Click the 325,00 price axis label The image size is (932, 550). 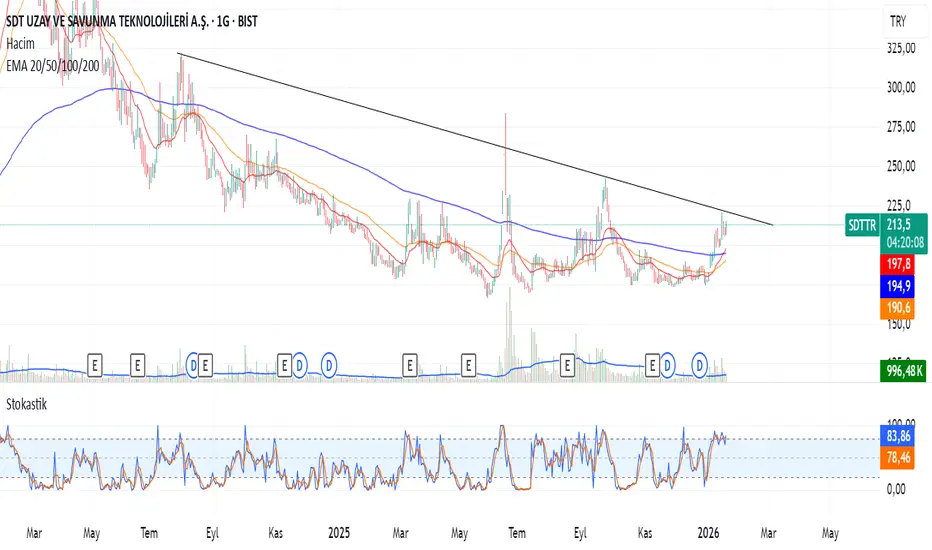[901, 48]
